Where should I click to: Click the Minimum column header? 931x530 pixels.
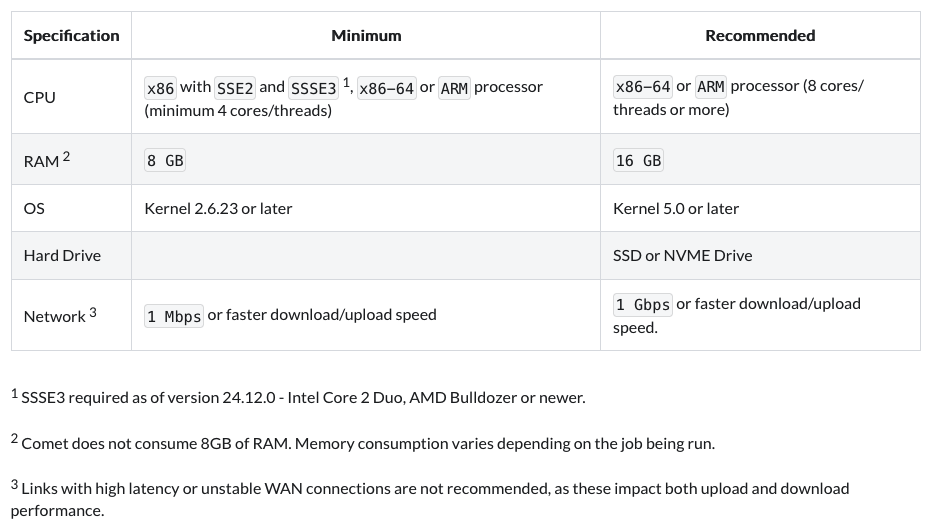[x=366, y=36]
